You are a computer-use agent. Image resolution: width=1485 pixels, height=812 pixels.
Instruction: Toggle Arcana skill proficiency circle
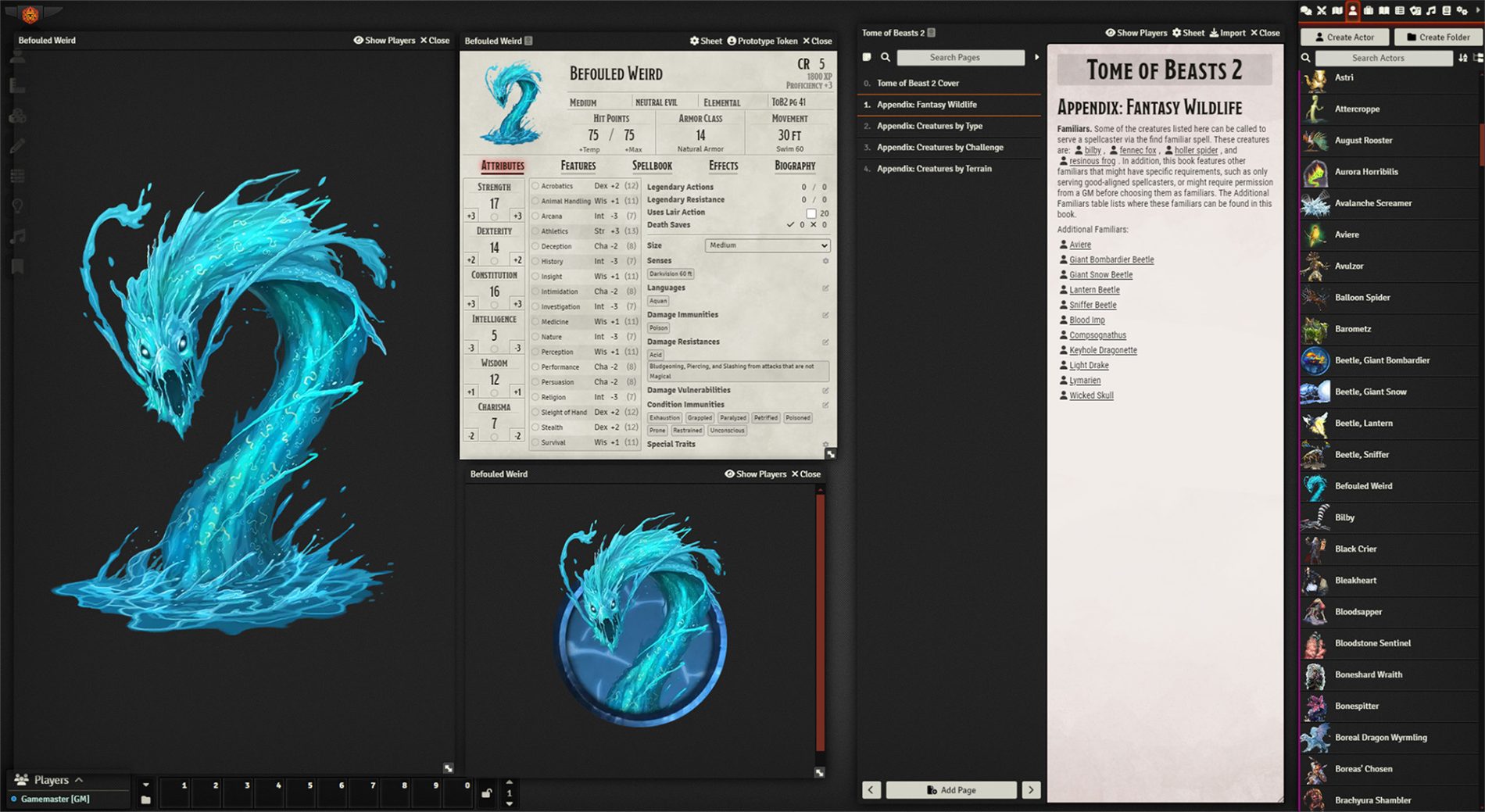coord(535,216)
